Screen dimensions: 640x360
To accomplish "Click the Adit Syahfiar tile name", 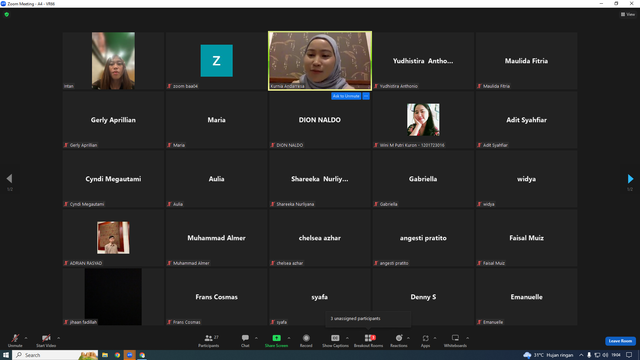I will [526, 120].
